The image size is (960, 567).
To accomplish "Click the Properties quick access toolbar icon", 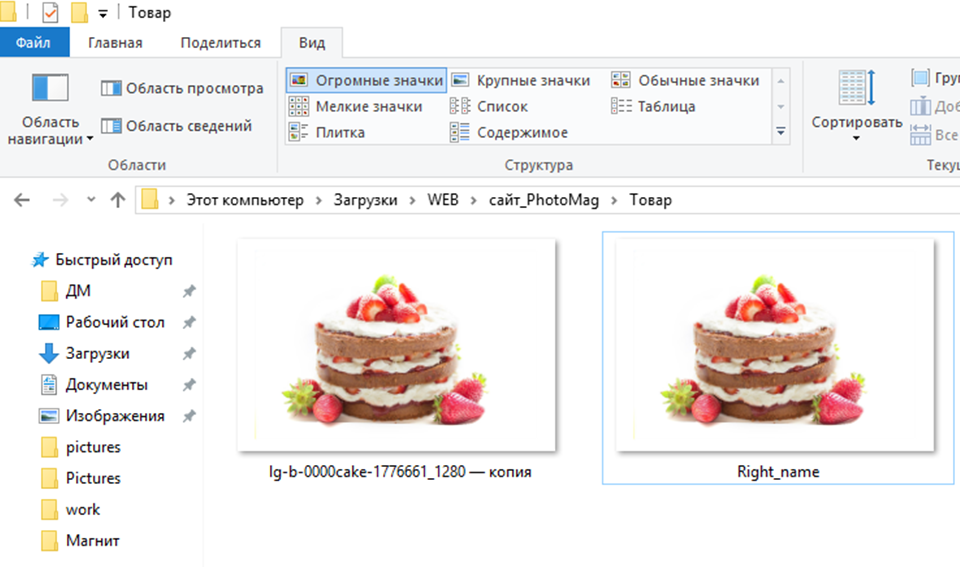I will coord(50,12).
